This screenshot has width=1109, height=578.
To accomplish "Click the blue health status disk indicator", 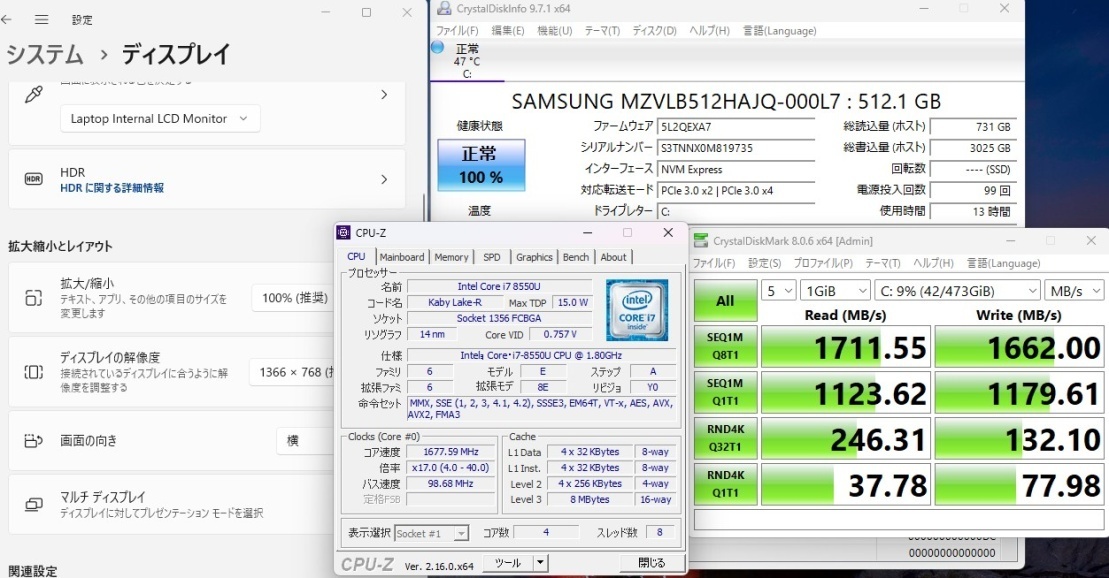I will 438,47.
